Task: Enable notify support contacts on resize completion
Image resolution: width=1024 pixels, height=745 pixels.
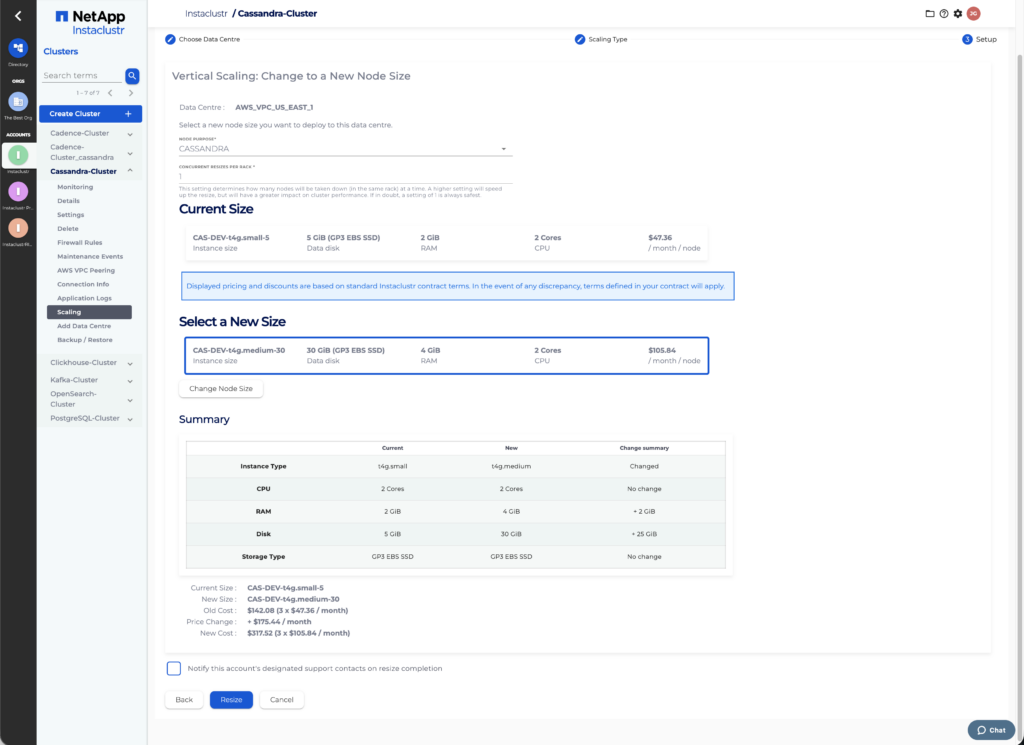Action: coord(174,668)
